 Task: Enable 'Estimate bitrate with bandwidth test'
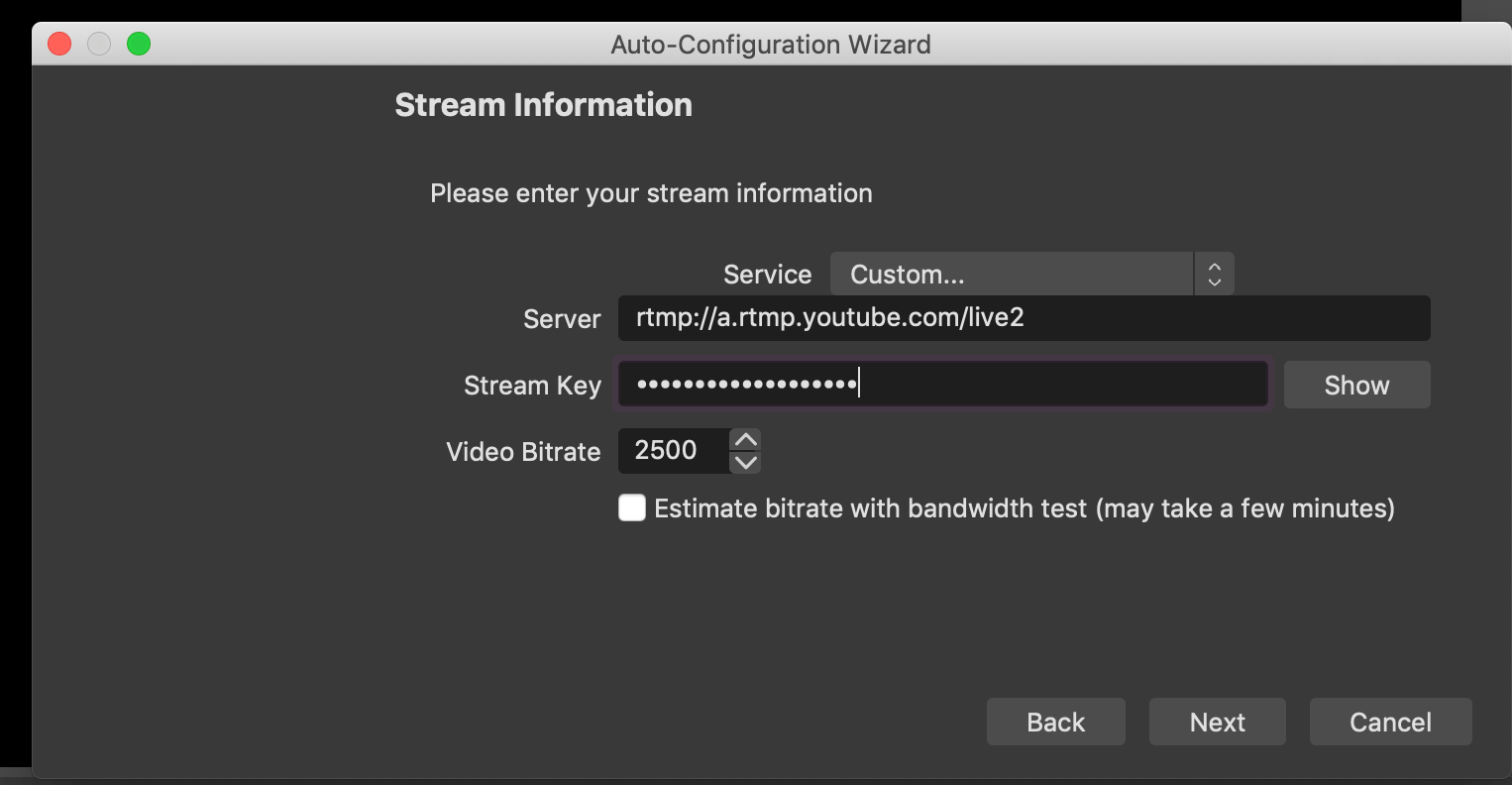[x=631, y=507]
